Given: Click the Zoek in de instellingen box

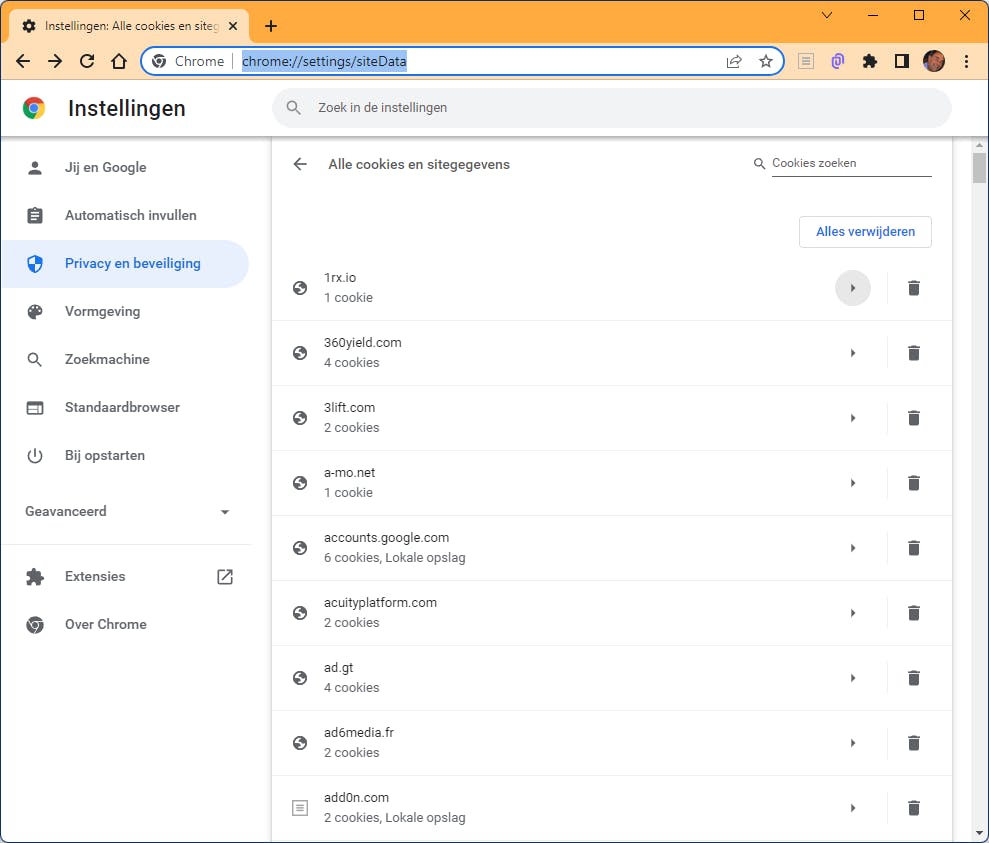Looking at the screenshot, I should [x=612, y=108].
